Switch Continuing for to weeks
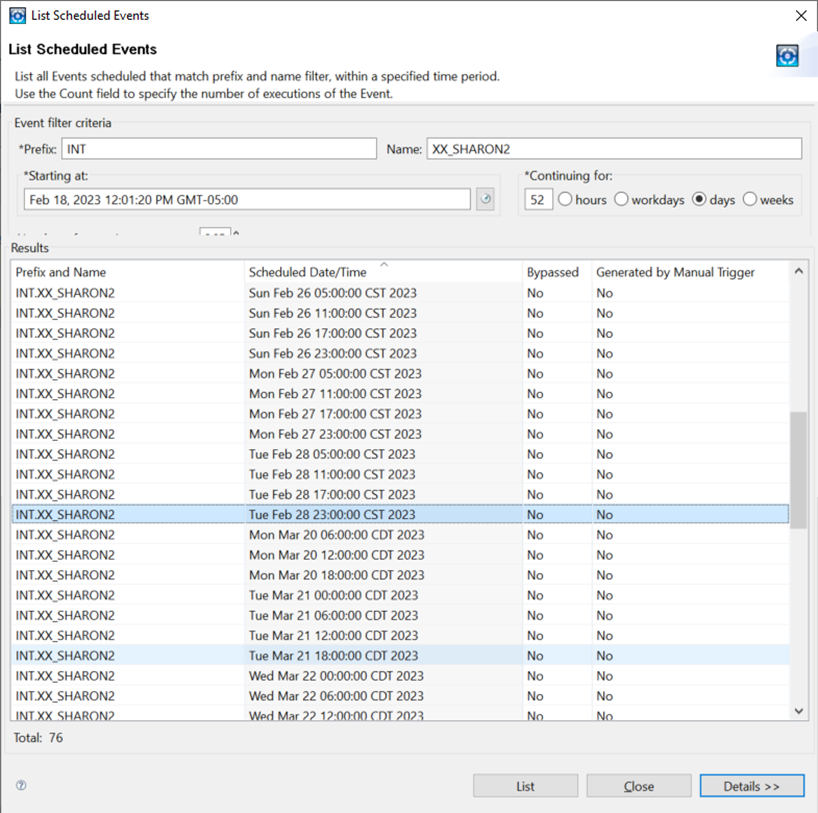 (750, 199)
